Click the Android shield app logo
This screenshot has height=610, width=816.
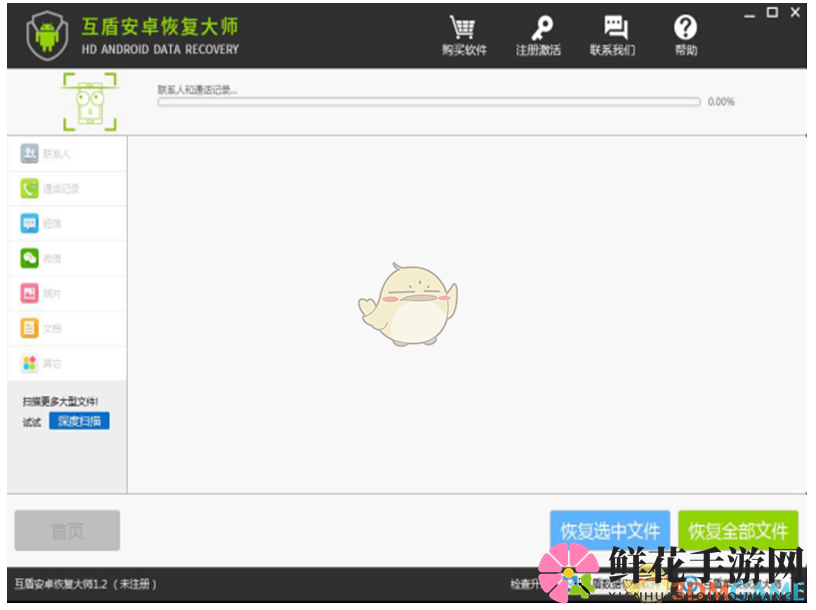(47, 36)
